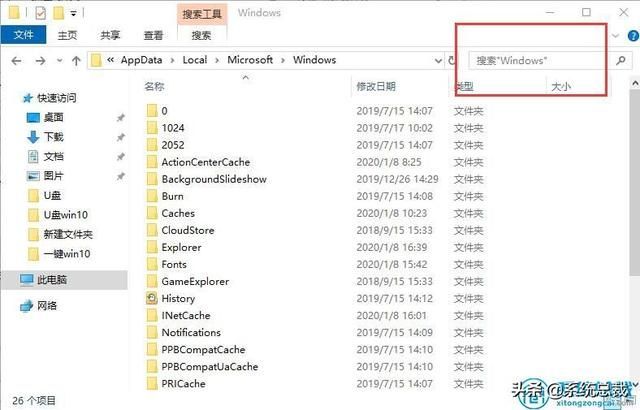Go up one folder level arrow

(76, 61)
